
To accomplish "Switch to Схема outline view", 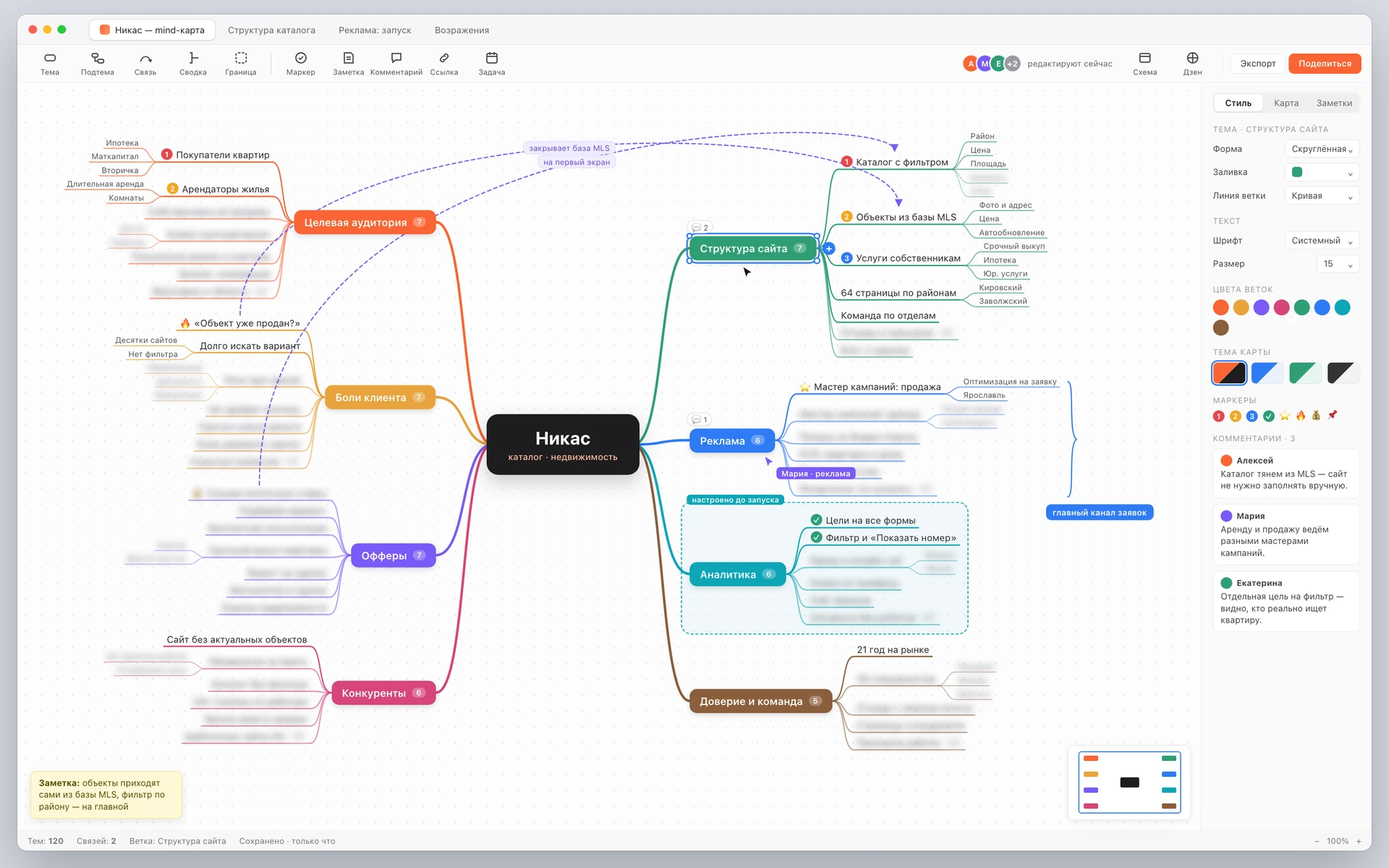I will coord(1144,64).
